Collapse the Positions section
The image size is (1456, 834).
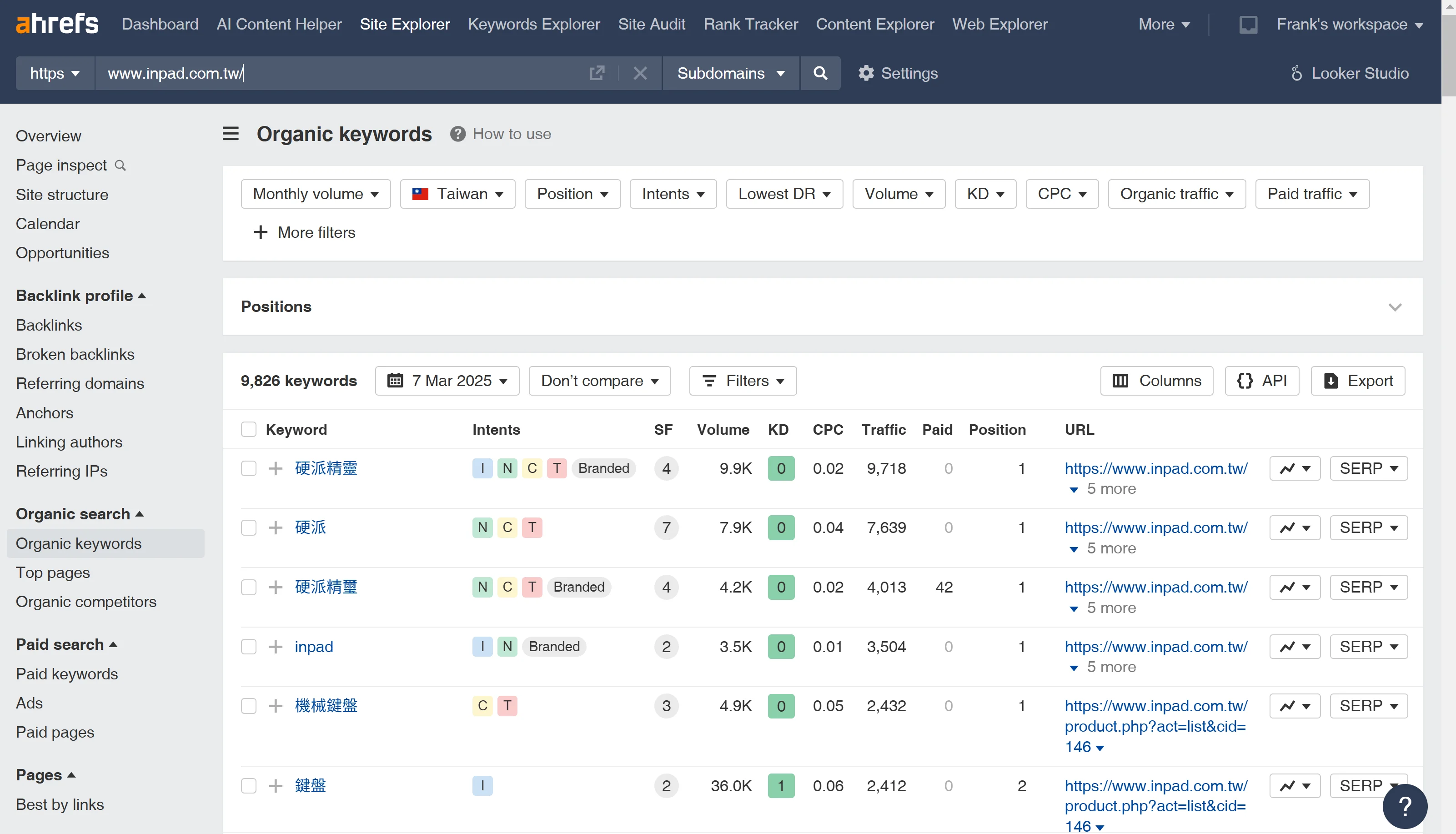[x=1395, y=306]
